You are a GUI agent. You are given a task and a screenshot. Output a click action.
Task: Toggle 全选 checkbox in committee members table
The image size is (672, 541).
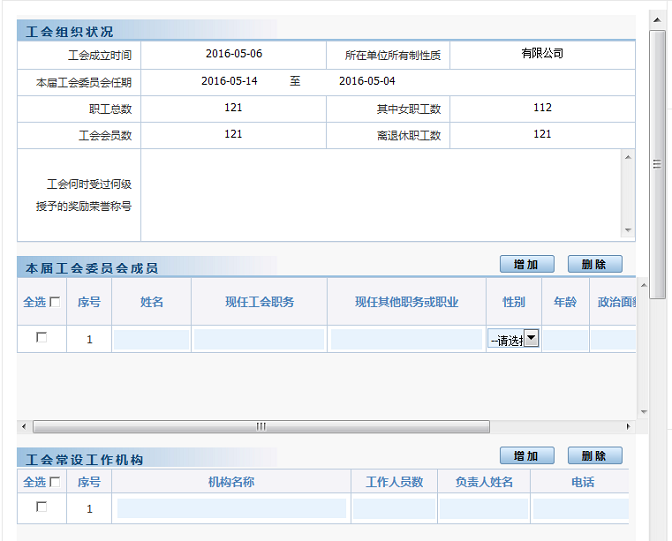[x=55, y=302]
